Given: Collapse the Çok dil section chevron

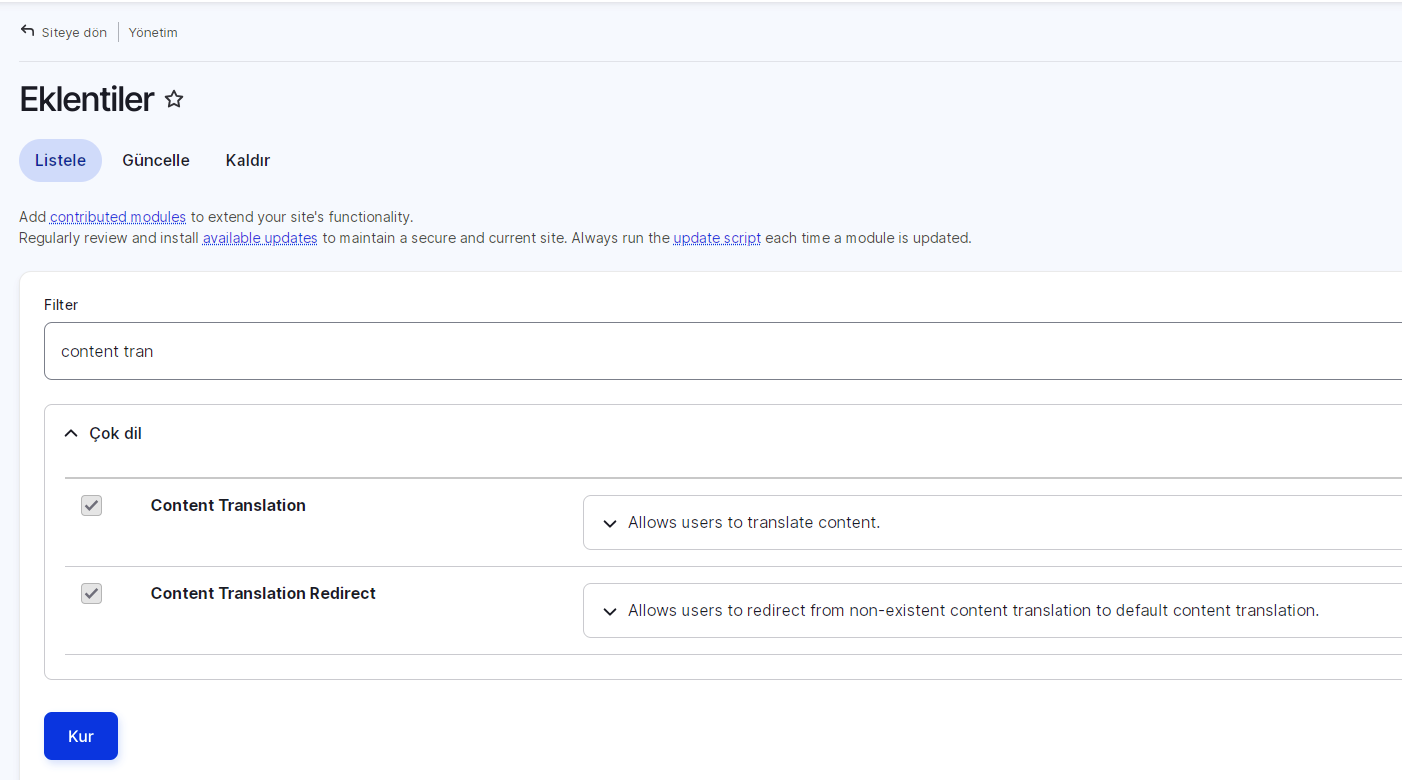Looking at the screenshot, I should coord(71,434).
